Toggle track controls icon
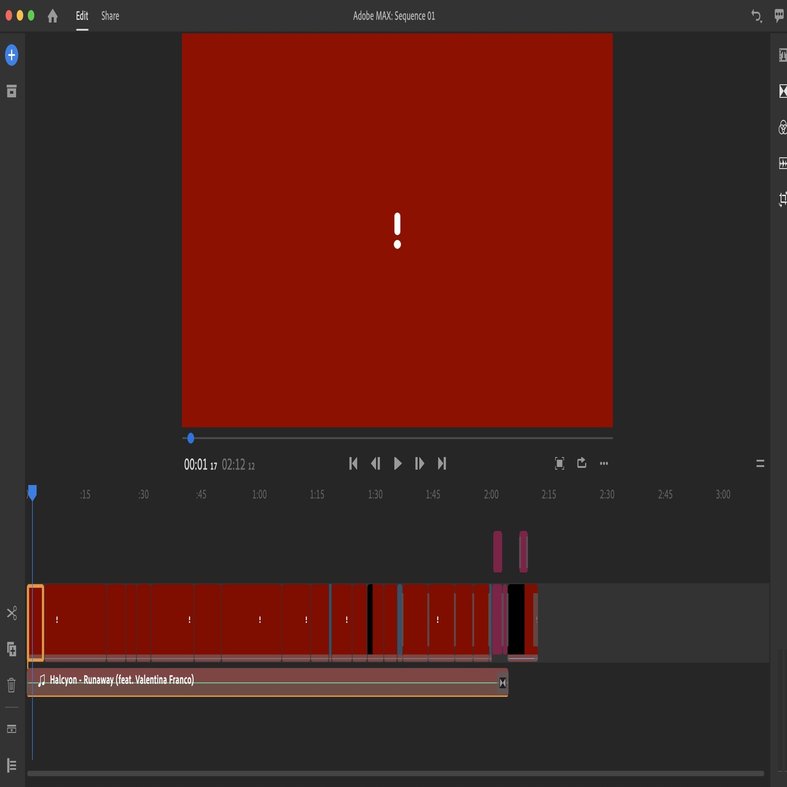The image size is (787, 787). point(12,765)
